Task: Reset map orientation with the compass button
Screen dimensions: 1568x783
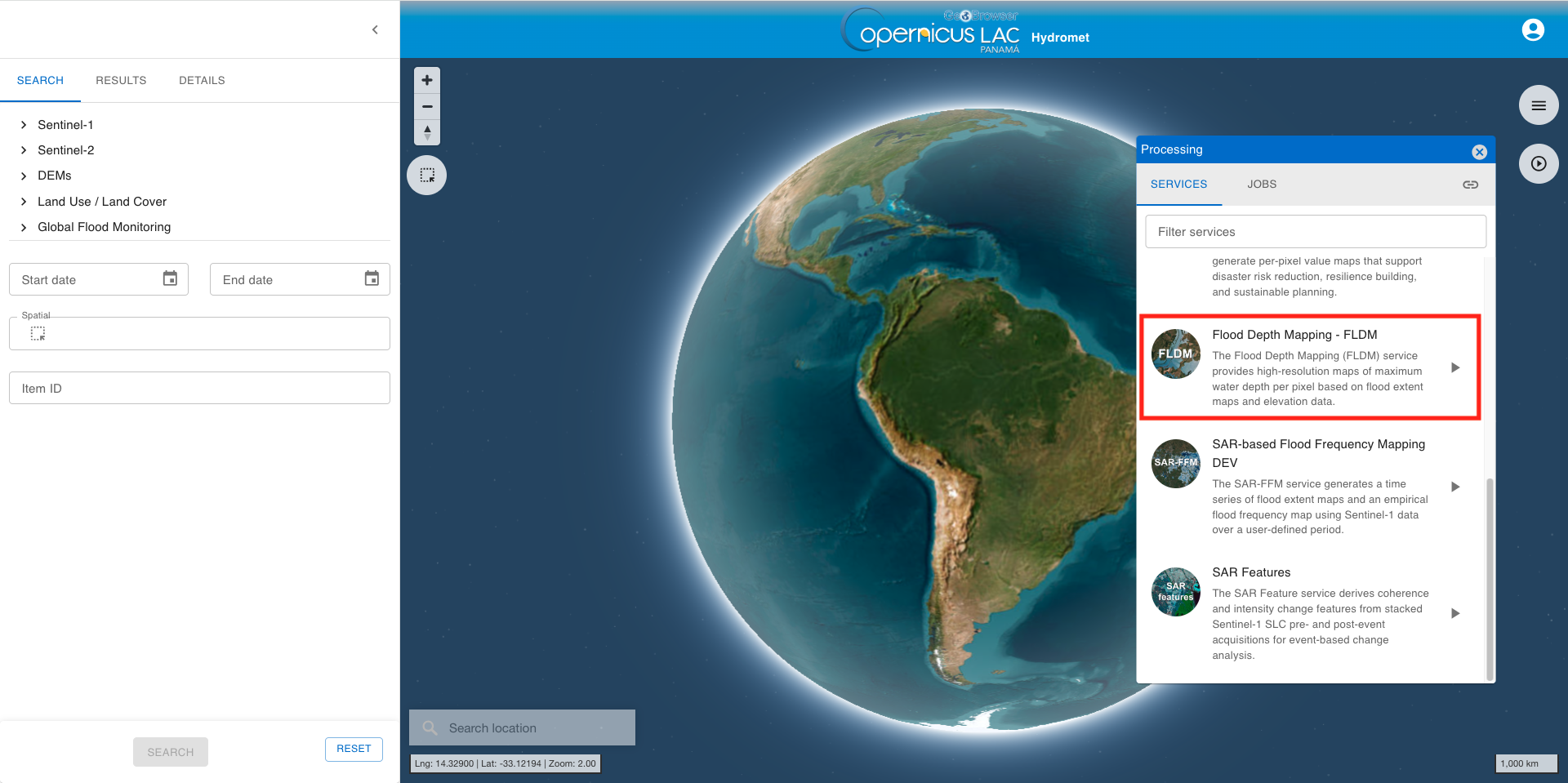Action: 426,132
